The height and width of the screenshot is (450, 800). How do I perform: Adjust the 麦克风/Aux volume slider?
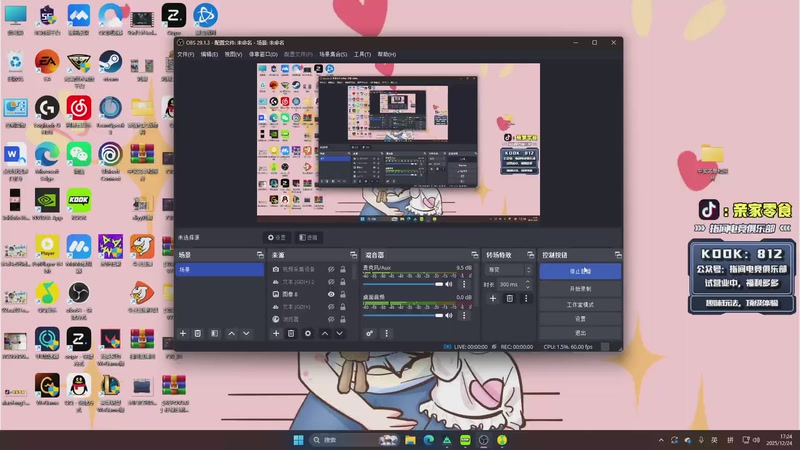click(403, 284)
